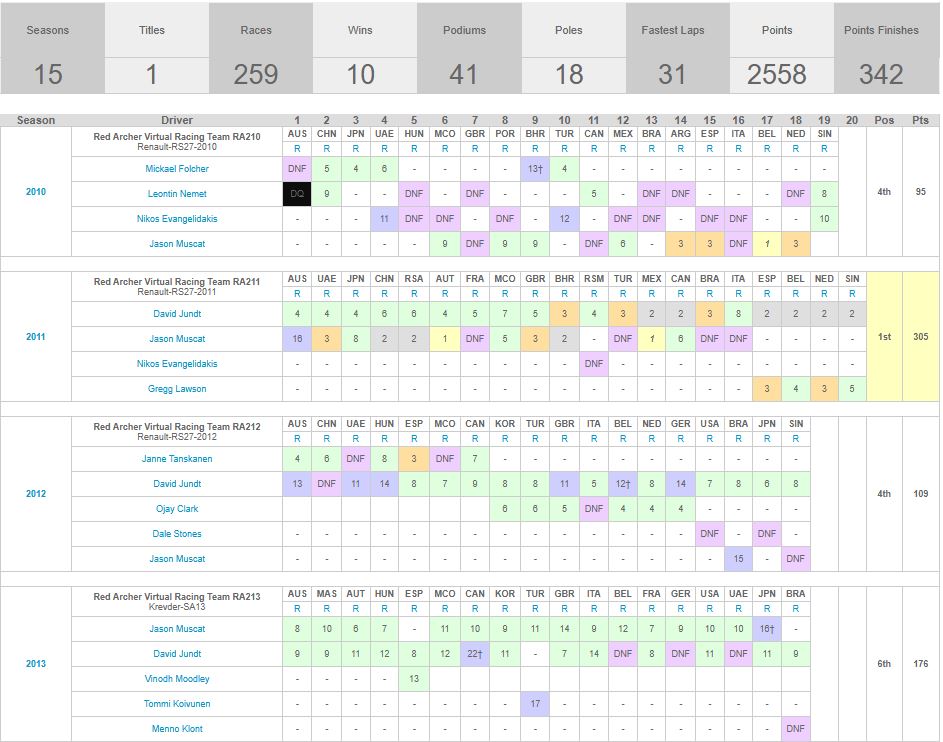Open the 2010 season link
The height and width of the screenshot is (742, 943).
[36, 192]
